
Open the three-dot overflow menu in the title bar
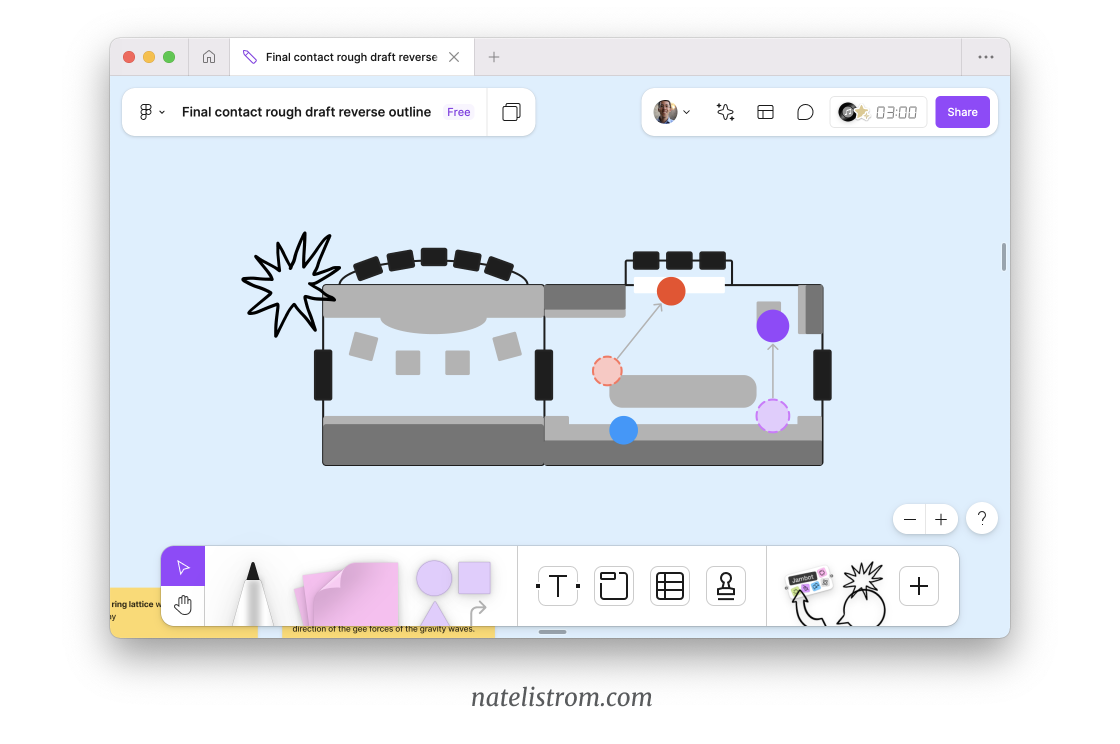pos(986,57)
